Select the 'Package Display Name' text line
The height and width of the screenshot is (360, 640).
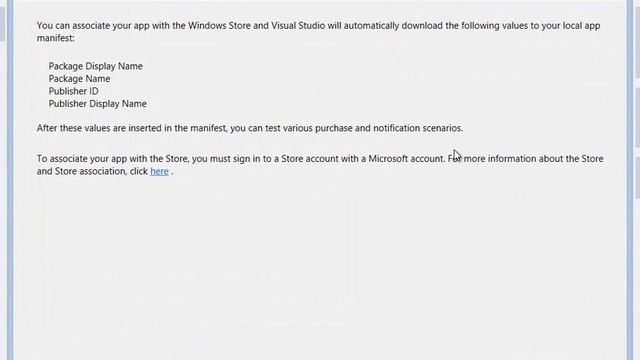(x=96, y=66)
